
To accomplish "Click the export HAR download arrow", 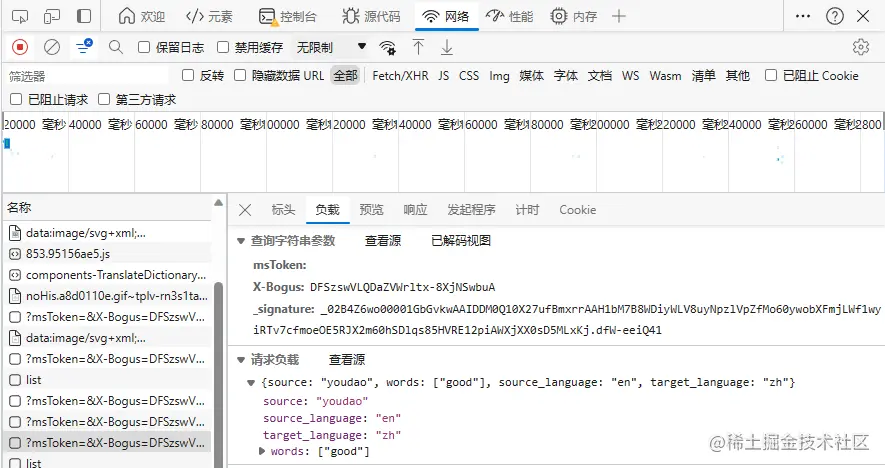I will [x=446, y=47].
